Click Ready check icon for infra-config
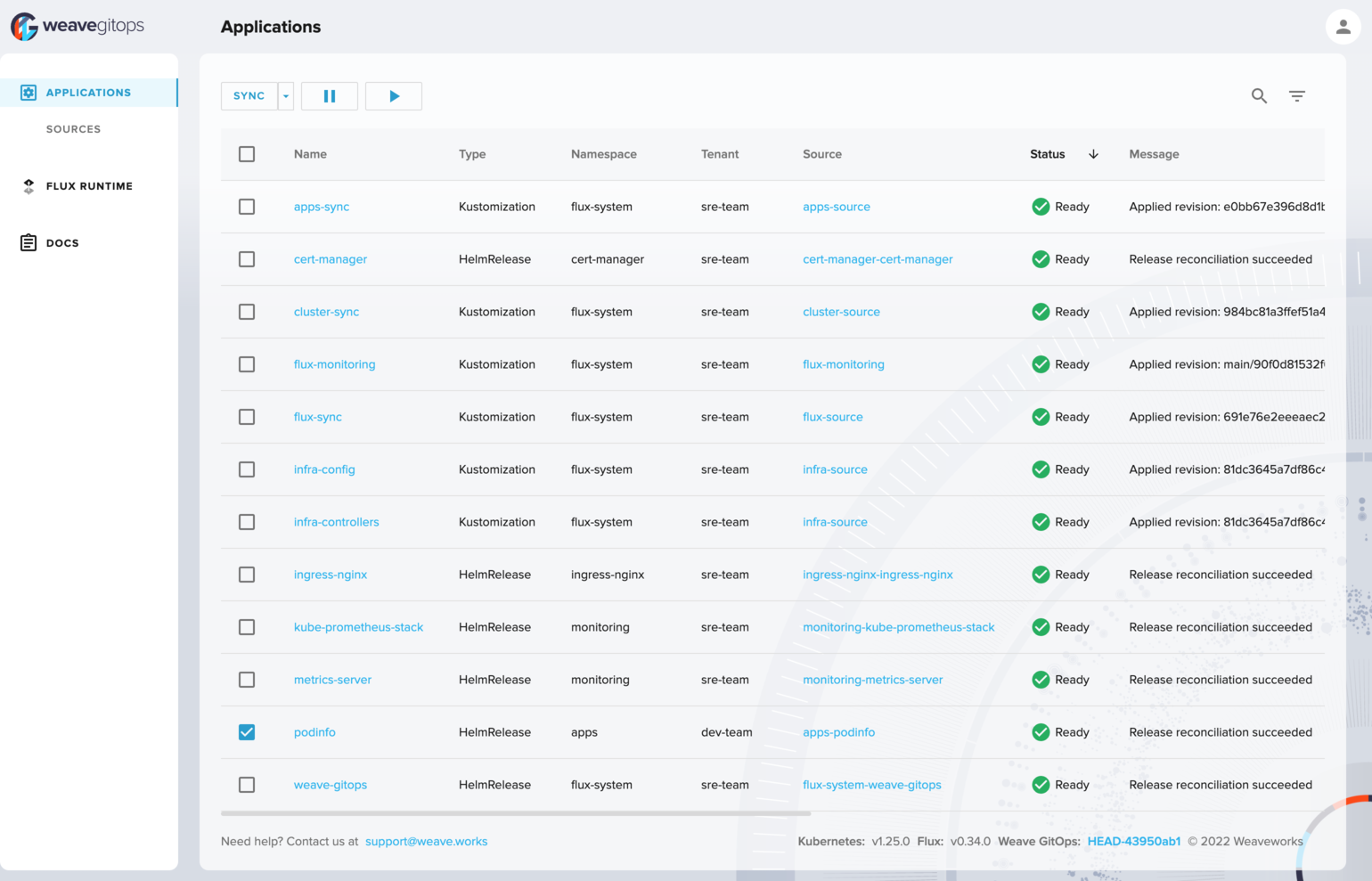 pos(1041,469)
